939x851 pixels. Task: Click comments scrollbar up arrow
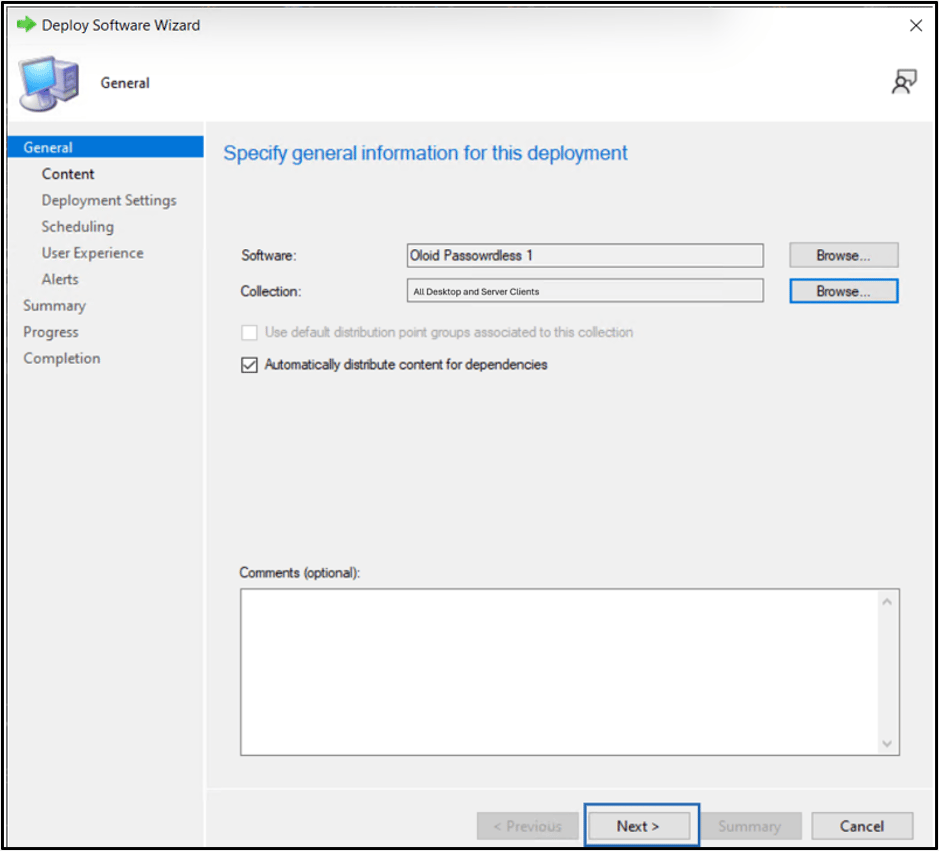(x=887, y=602)
